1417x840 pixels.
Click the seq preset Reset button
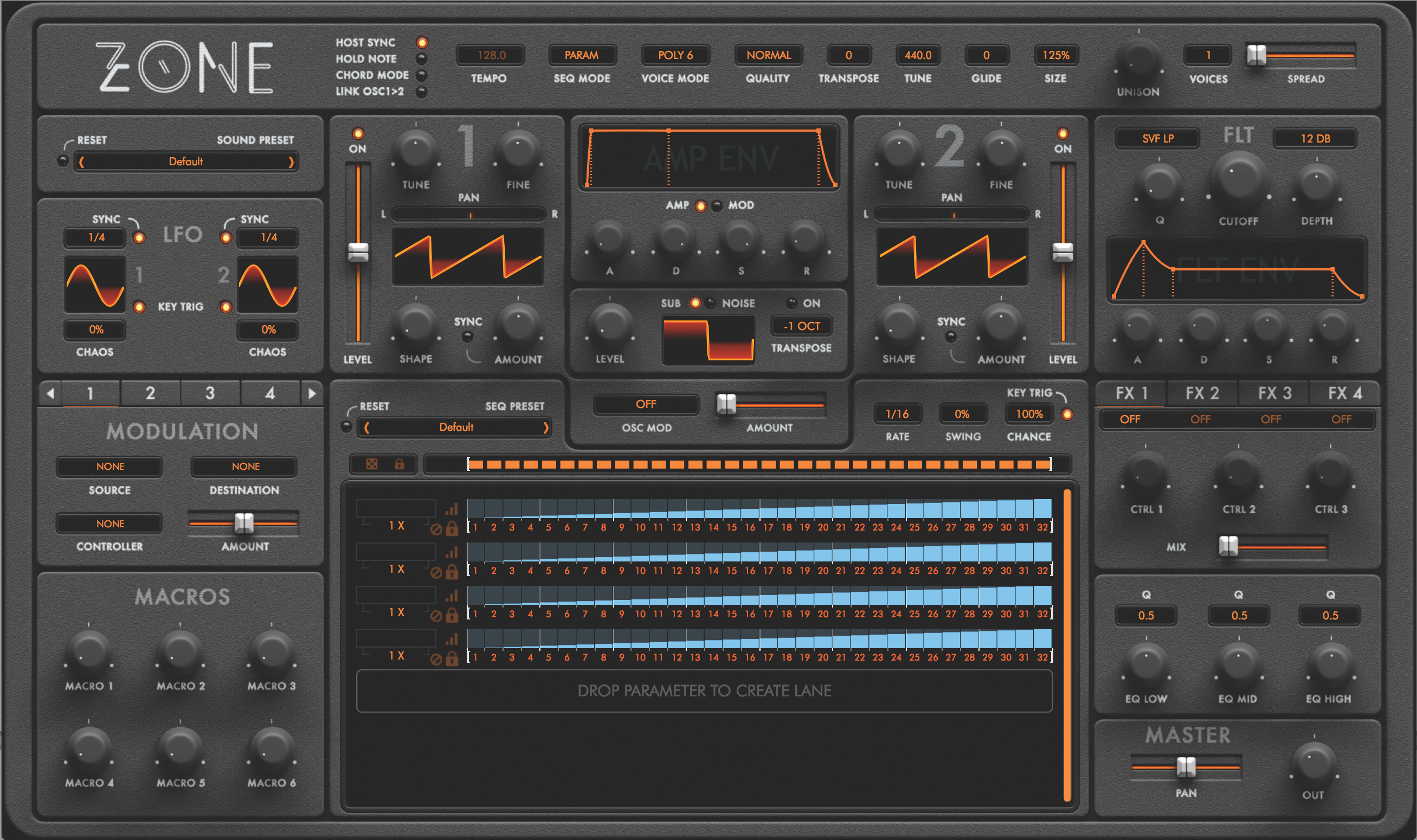pyautogui.click(x=346, y=426)
